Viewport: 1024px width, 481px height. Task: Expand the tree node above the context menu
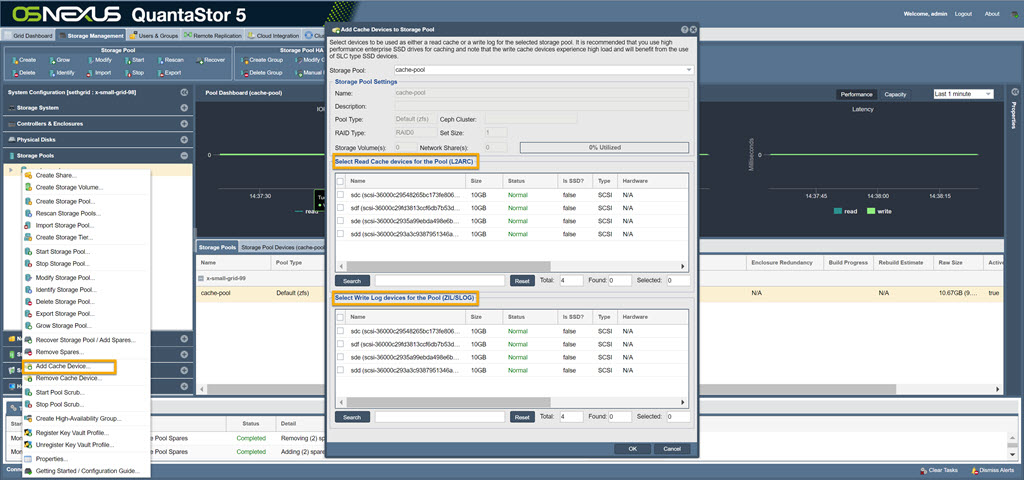coord(10,170)
